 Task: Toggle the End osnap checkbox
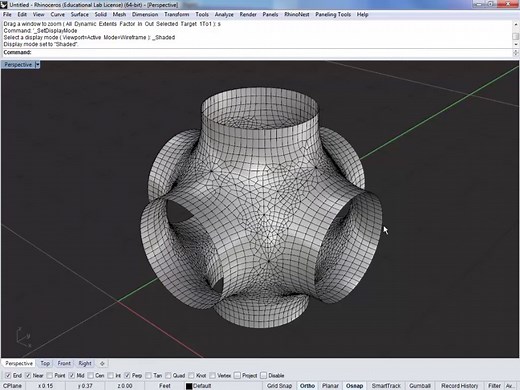pyautogui.click(x=8, y=376)
